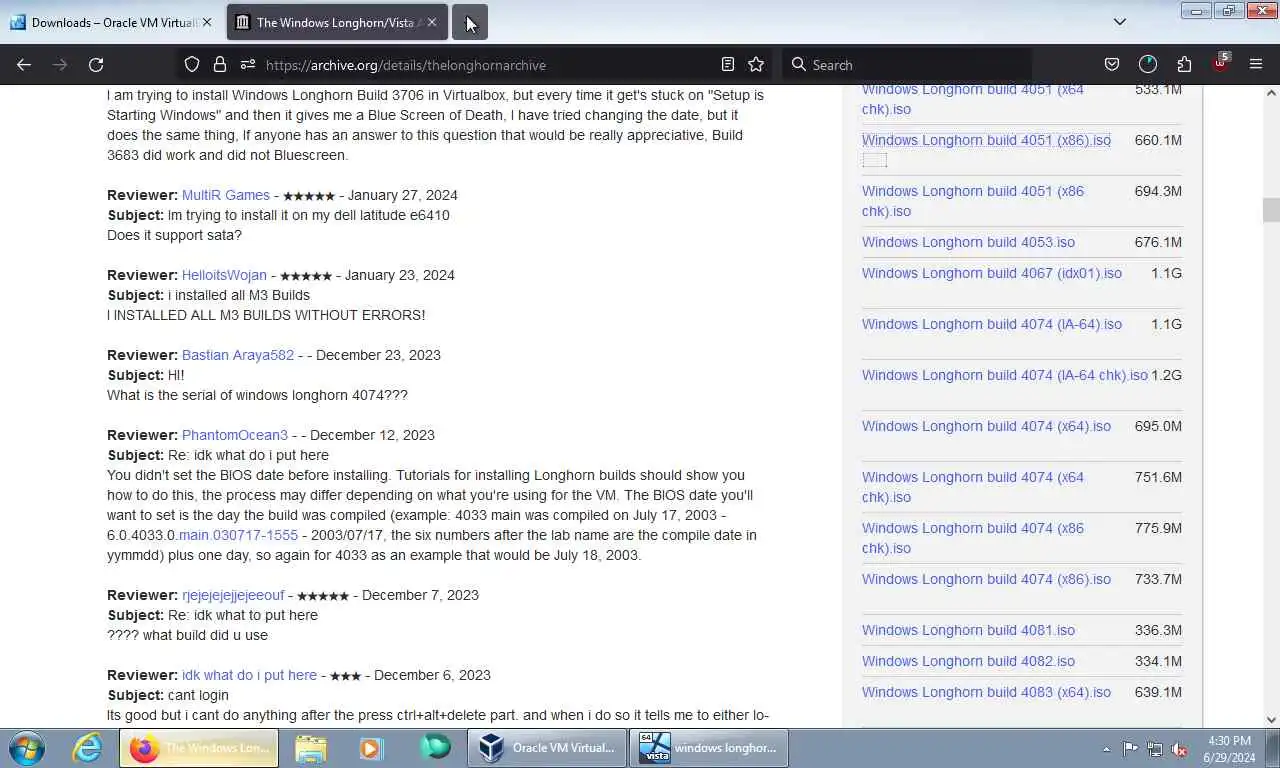Download Longhorn build 4067 (idx01).iso
This screenshot has width=1280, height=768.
pos(992,273)
